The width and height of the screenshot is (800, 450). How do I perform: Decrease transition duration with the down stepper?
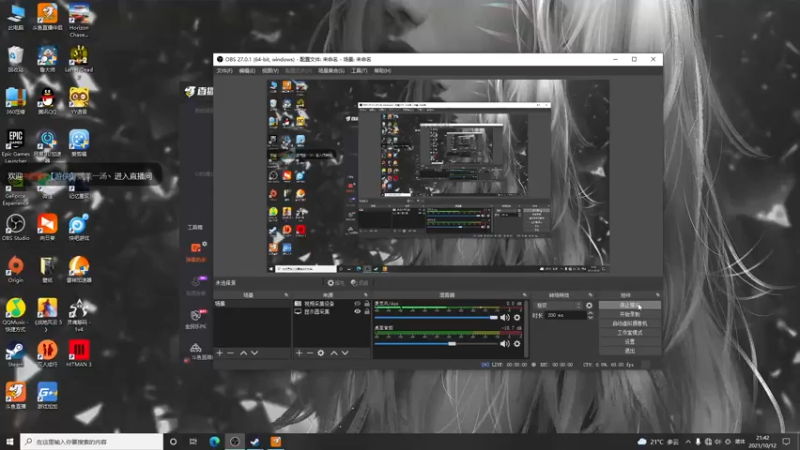point(590,318)
